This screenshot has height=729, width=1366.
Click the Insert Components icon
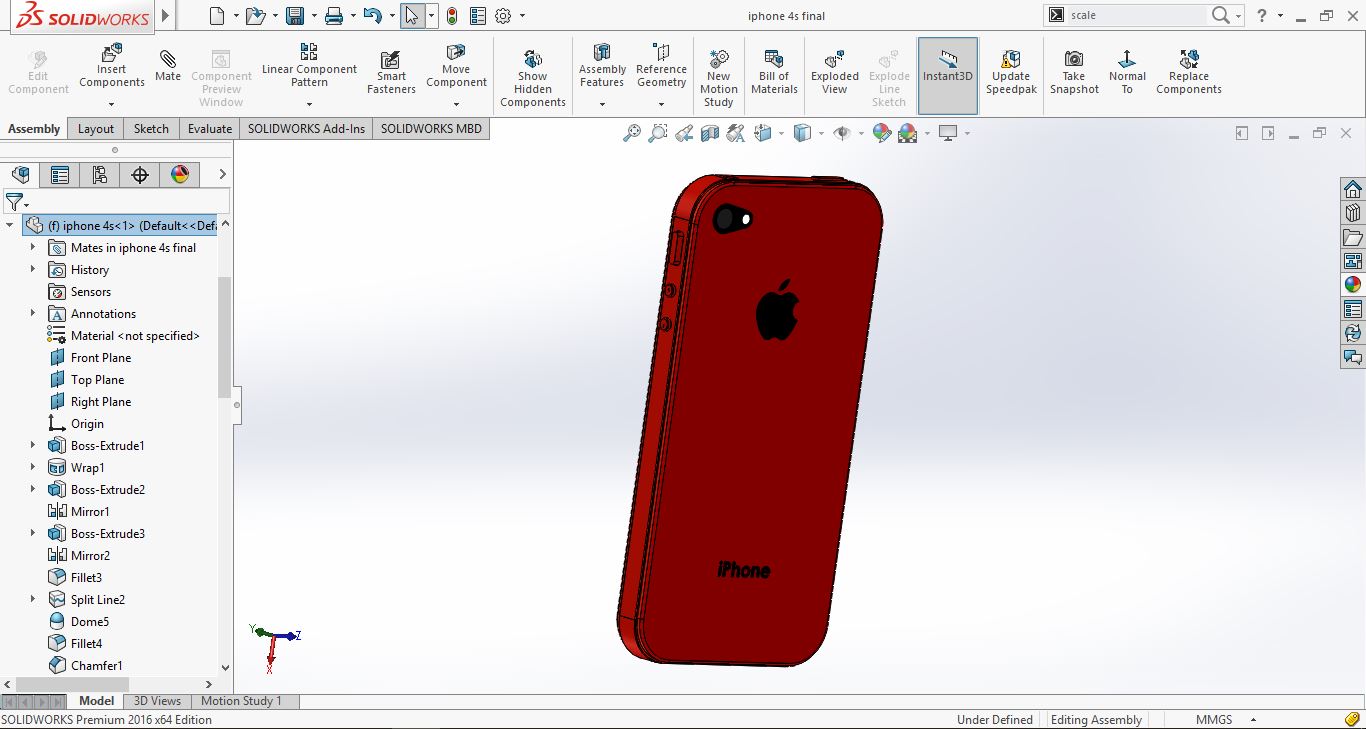click(112, 52)
